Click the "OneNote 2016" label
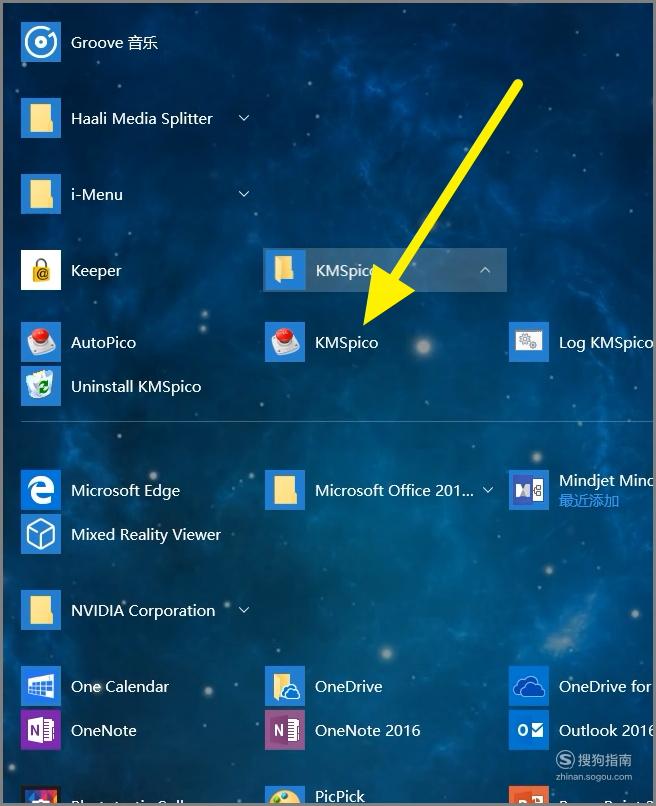 [x=368, y=730]
